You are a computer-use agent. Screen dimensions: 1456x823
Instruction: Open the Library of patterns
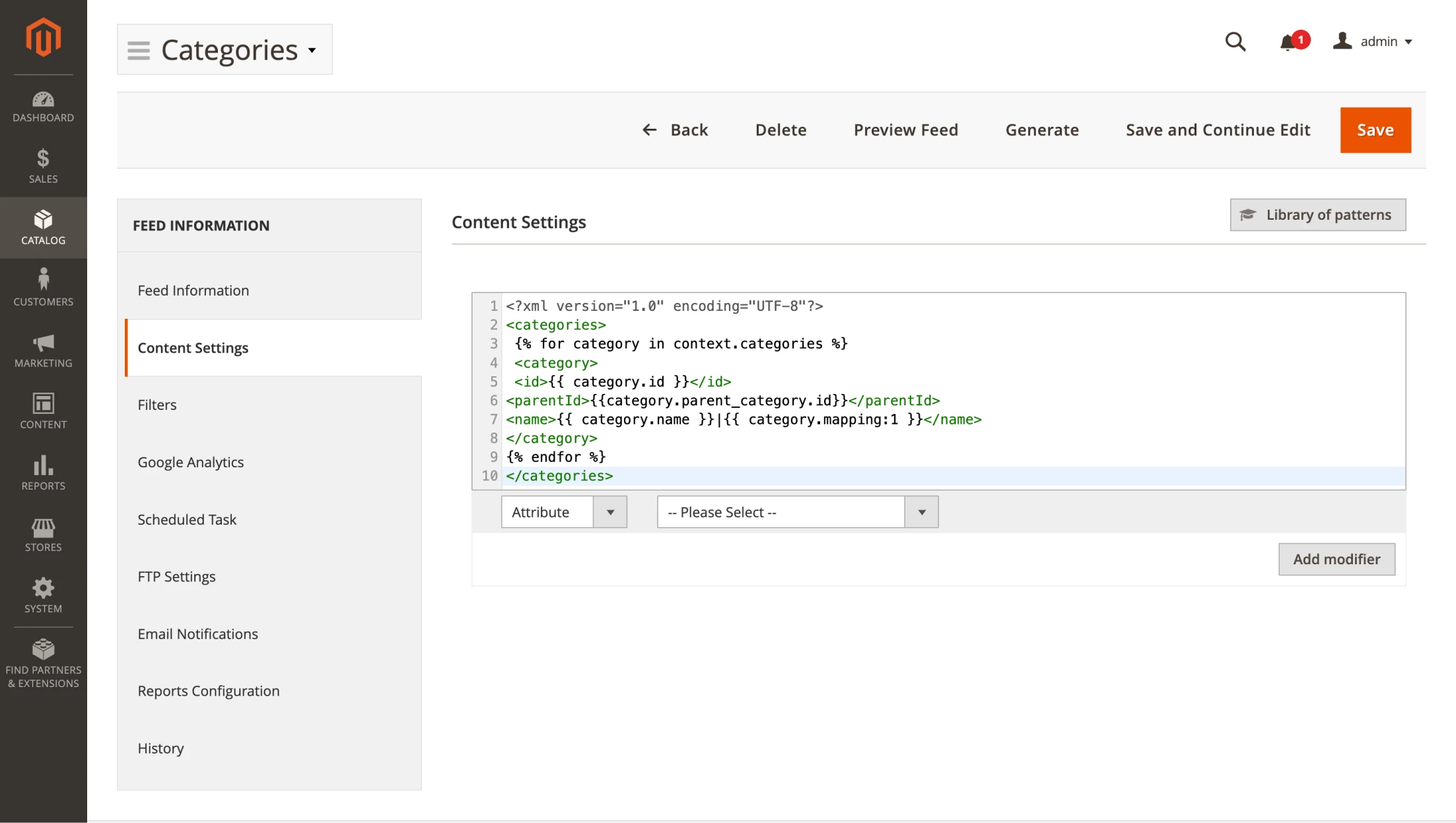click(1317, 214)
